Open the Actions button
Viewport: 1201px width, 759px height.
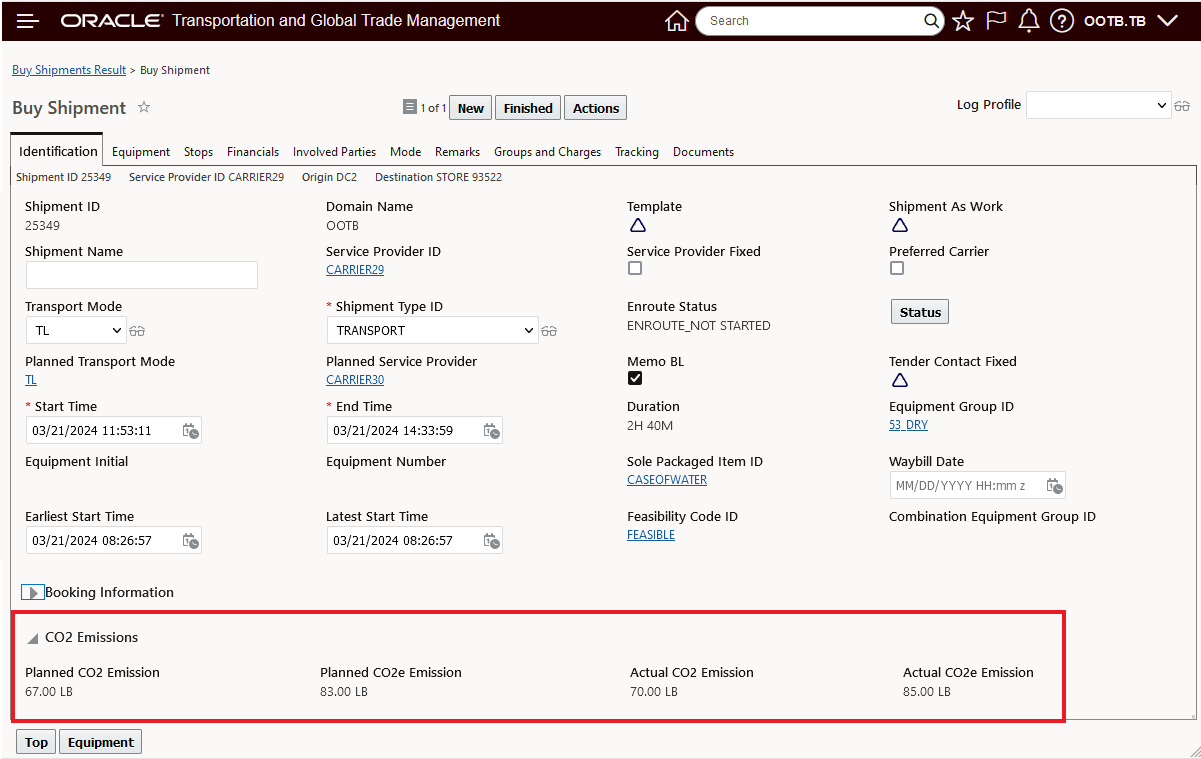point(596,108)
